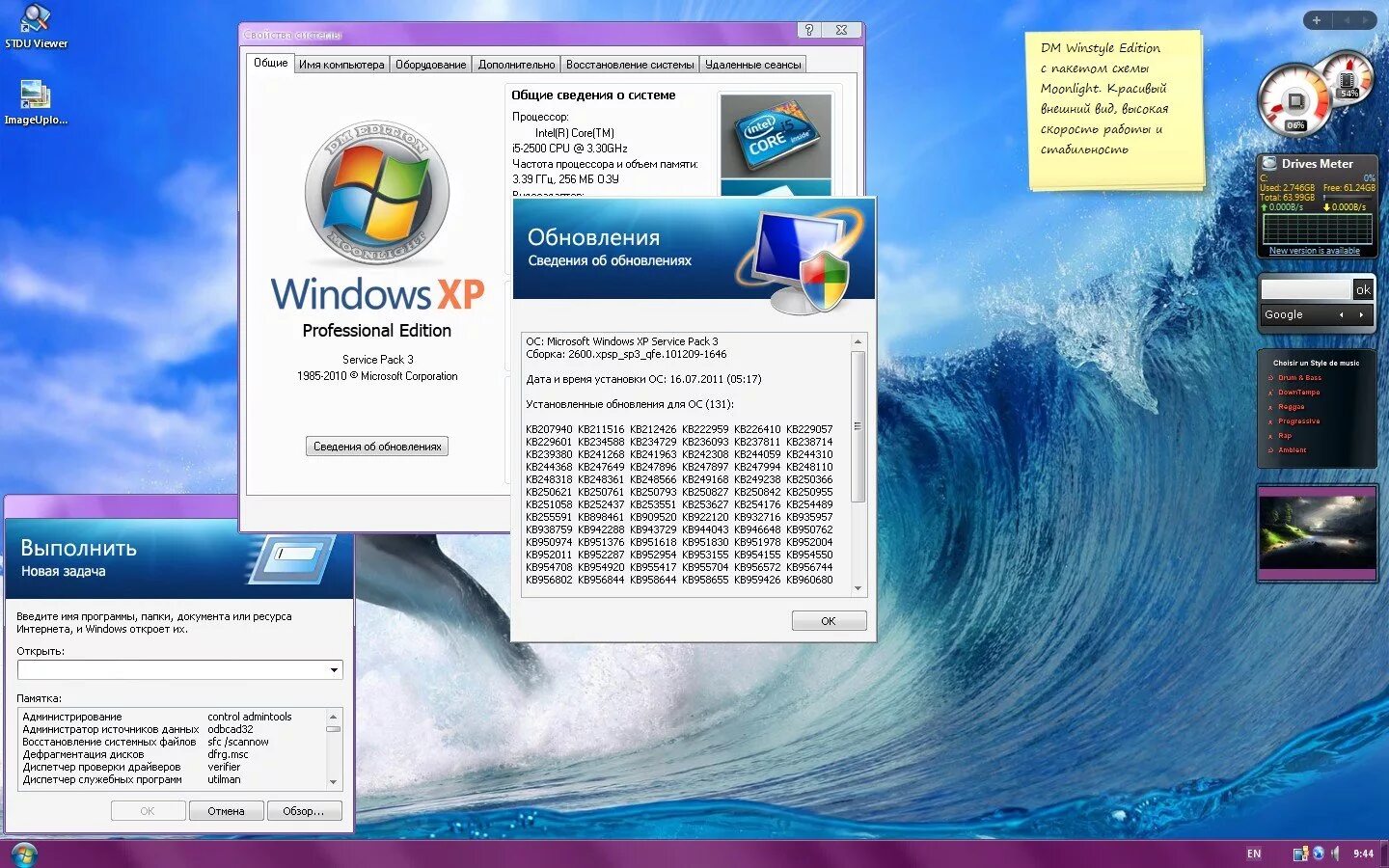The width and height of the screenshot is (1389, 868).
Task: Switch to the Общие tab
Action: 271,63
